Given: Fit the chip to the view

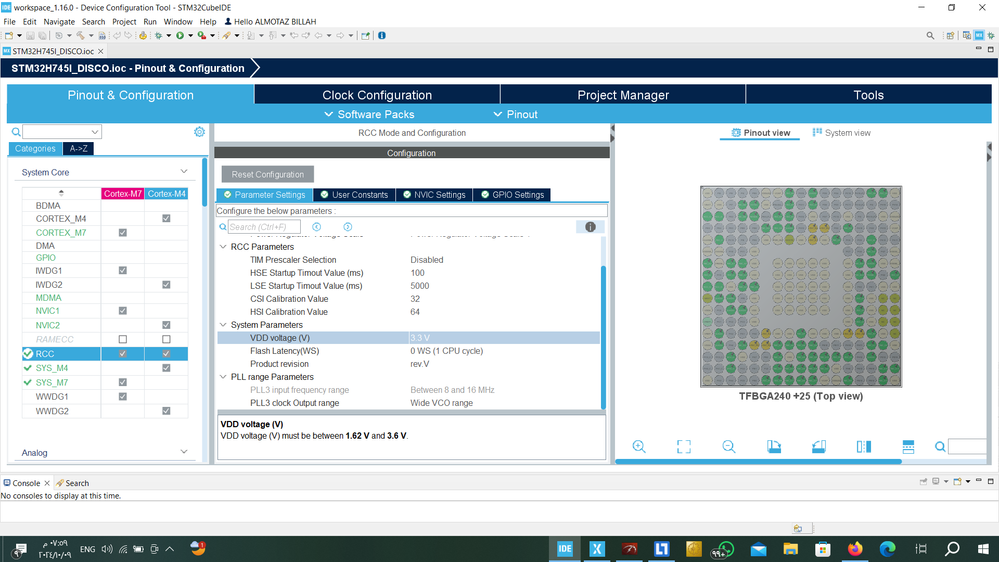Looking at the screenshot, I should click(x=684, y=447).
